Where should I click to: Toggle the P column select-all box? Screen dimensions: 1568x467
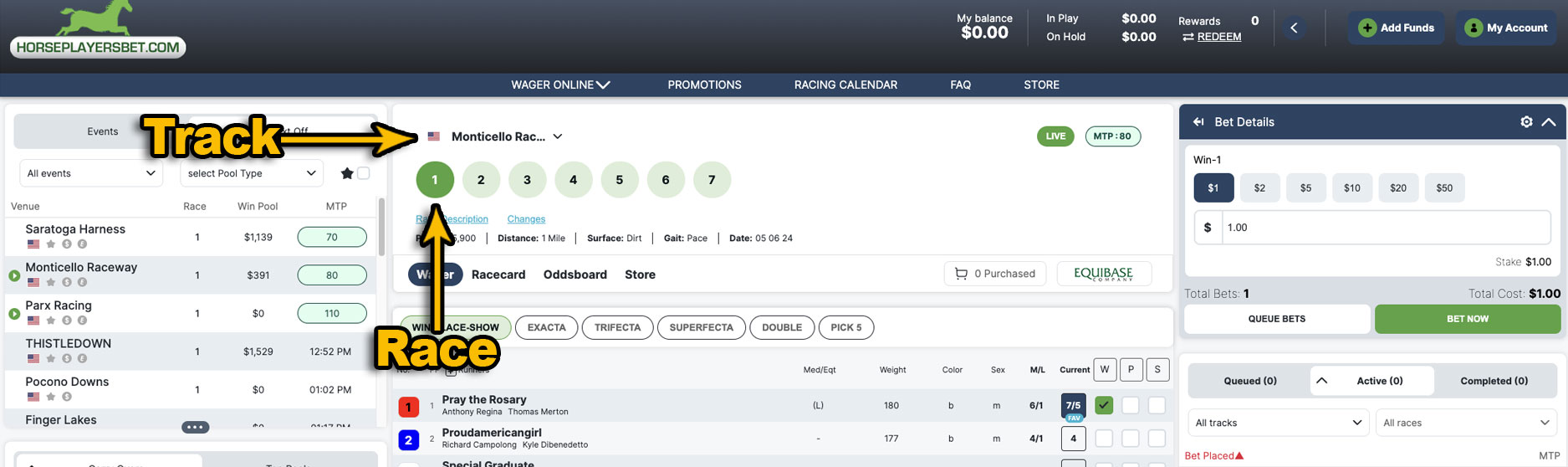(x=1131, y=369)
